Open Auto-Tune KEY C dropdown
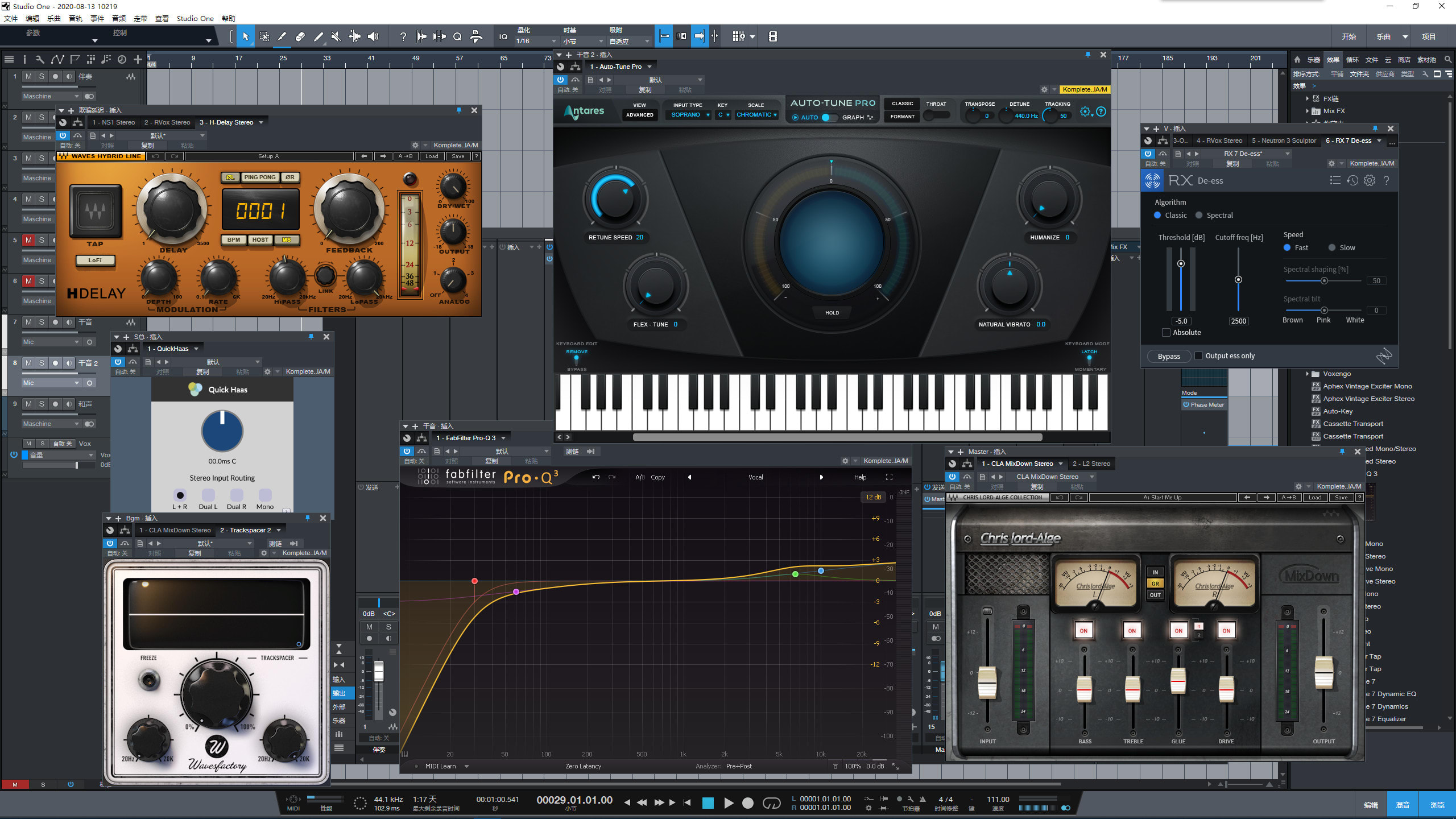Viewport: 1456px width, 819px height. [x=723, y=115]
